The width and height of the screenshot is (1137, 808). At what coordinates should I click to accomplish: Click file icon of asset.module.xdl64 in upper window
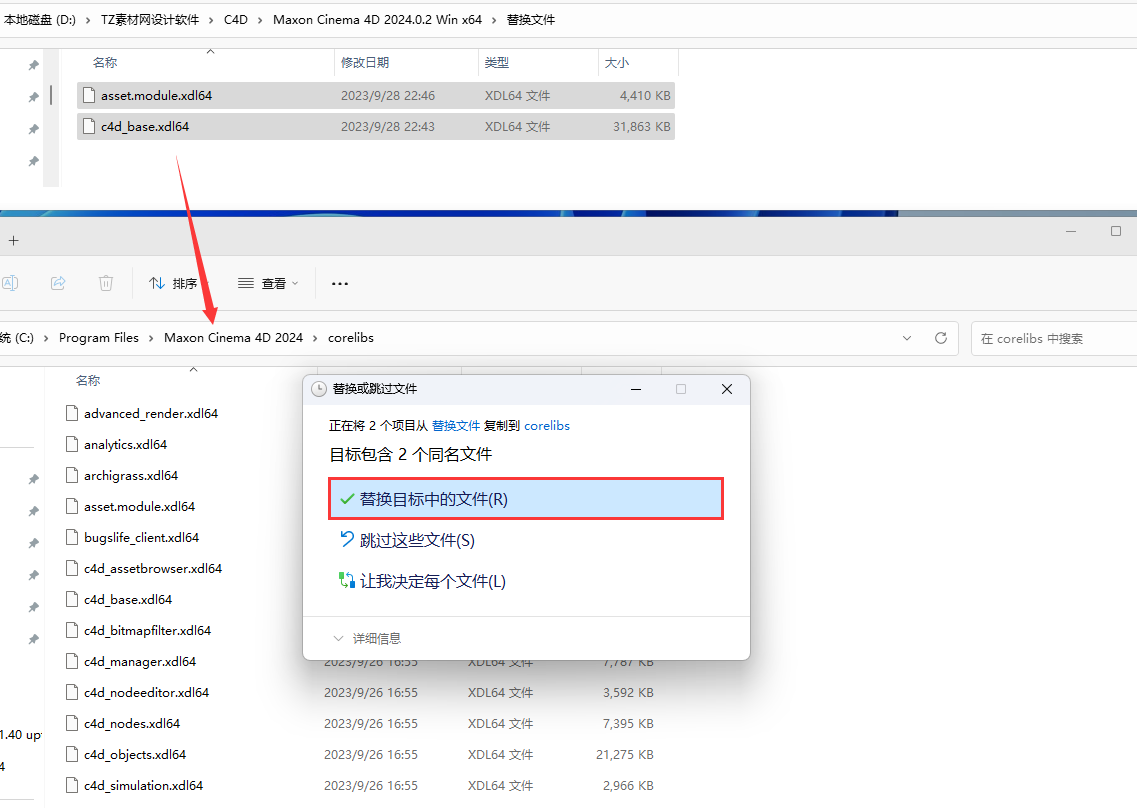89,95
